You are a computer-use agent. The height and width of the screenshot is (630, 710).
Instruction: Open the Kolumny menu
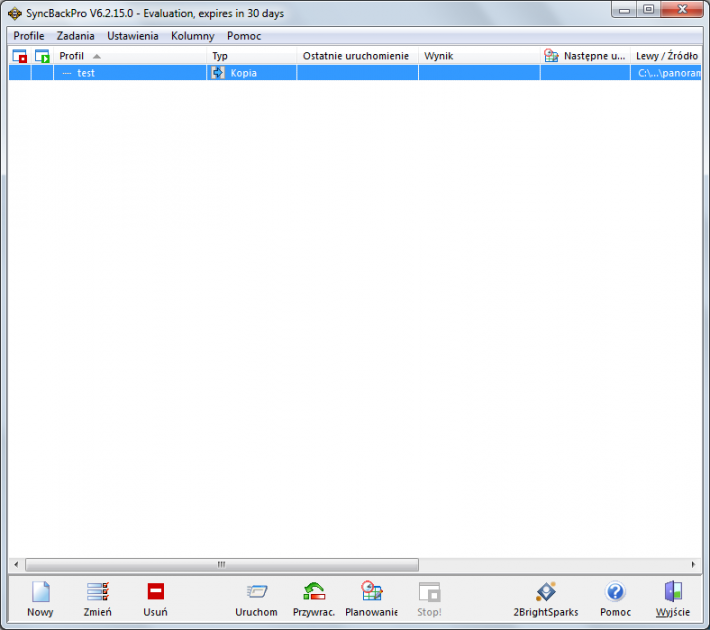tap(192, 36)
